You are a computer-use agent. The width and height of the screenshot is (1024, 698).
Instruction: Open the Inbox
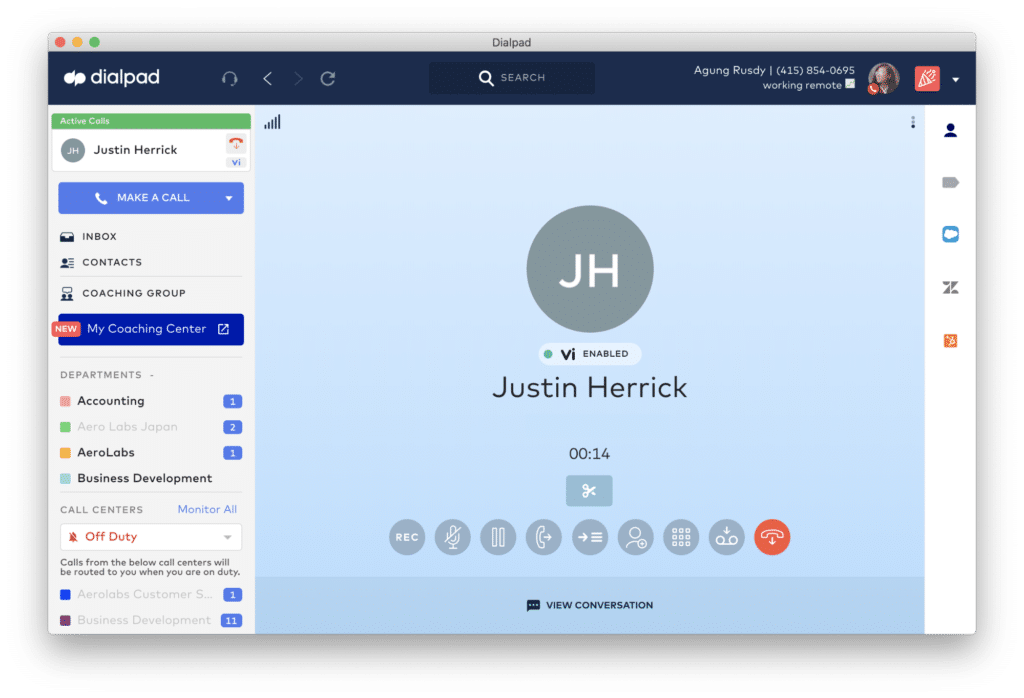pyautogui.click(x=99, y=237)
